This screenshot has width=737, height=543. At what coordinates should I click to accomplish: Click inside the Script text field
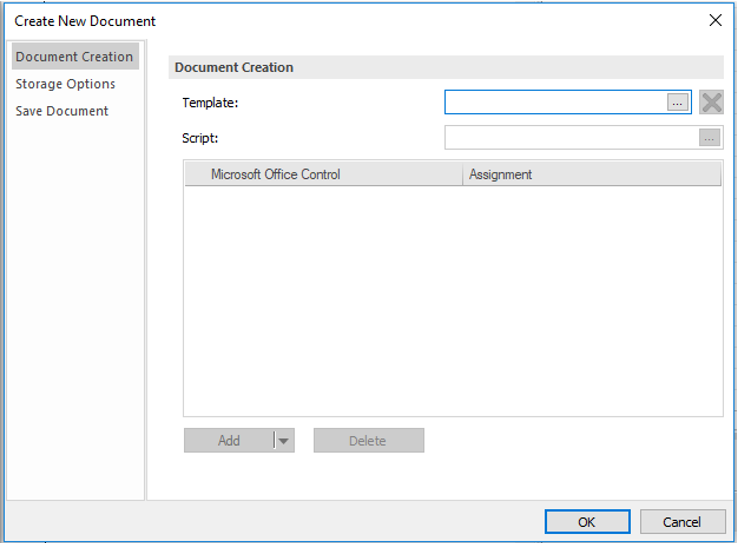(x=570, y=138)
